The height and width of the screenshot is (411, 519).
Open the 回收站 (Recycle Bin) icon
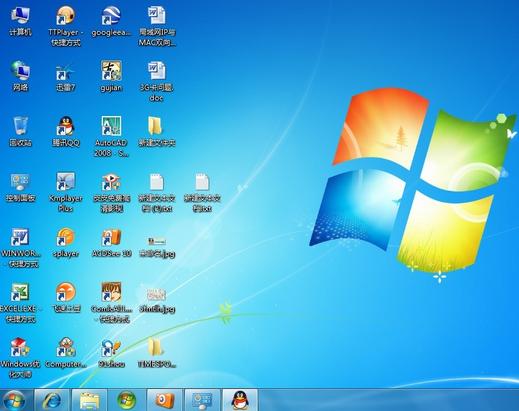(x=20, y=132)
